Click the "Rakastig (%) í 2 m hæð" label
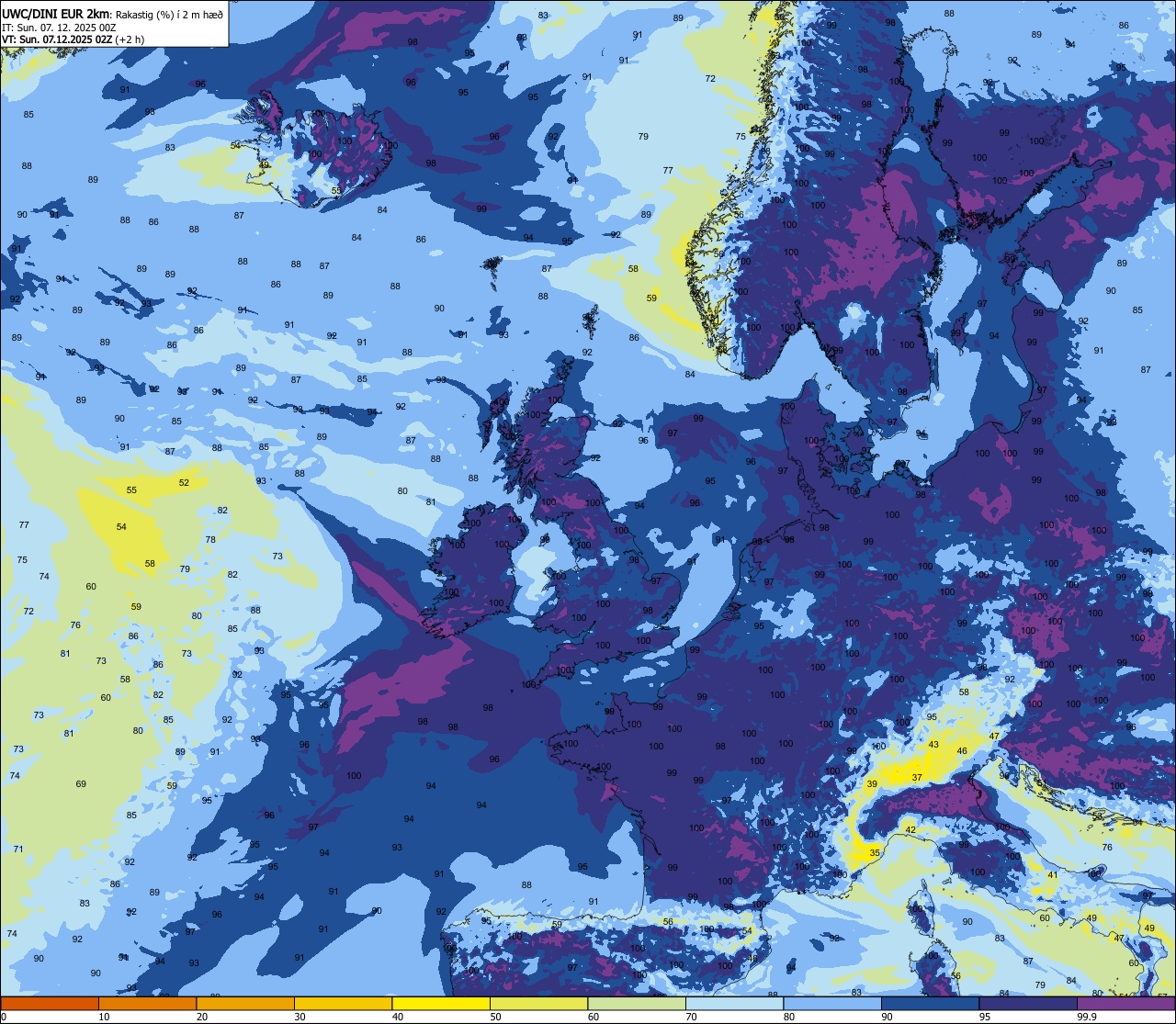Viewport: 1176px width, 1024px height. (169, 14)
